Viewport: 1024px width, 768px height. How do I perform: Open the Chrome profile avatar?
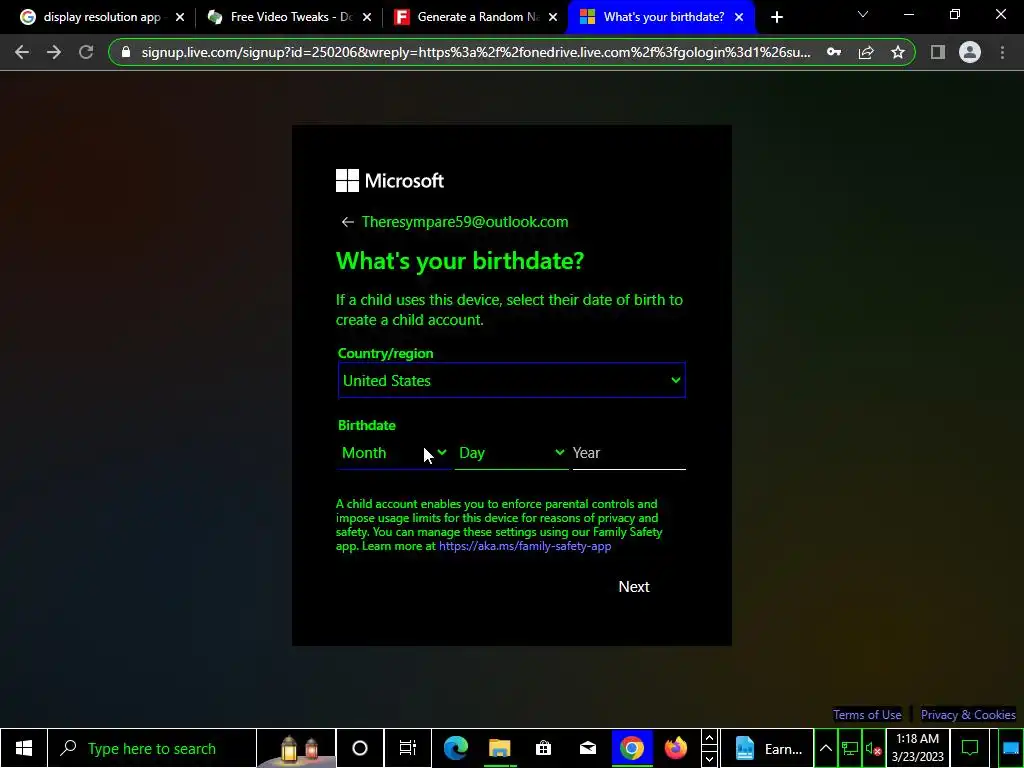[970, 52]
